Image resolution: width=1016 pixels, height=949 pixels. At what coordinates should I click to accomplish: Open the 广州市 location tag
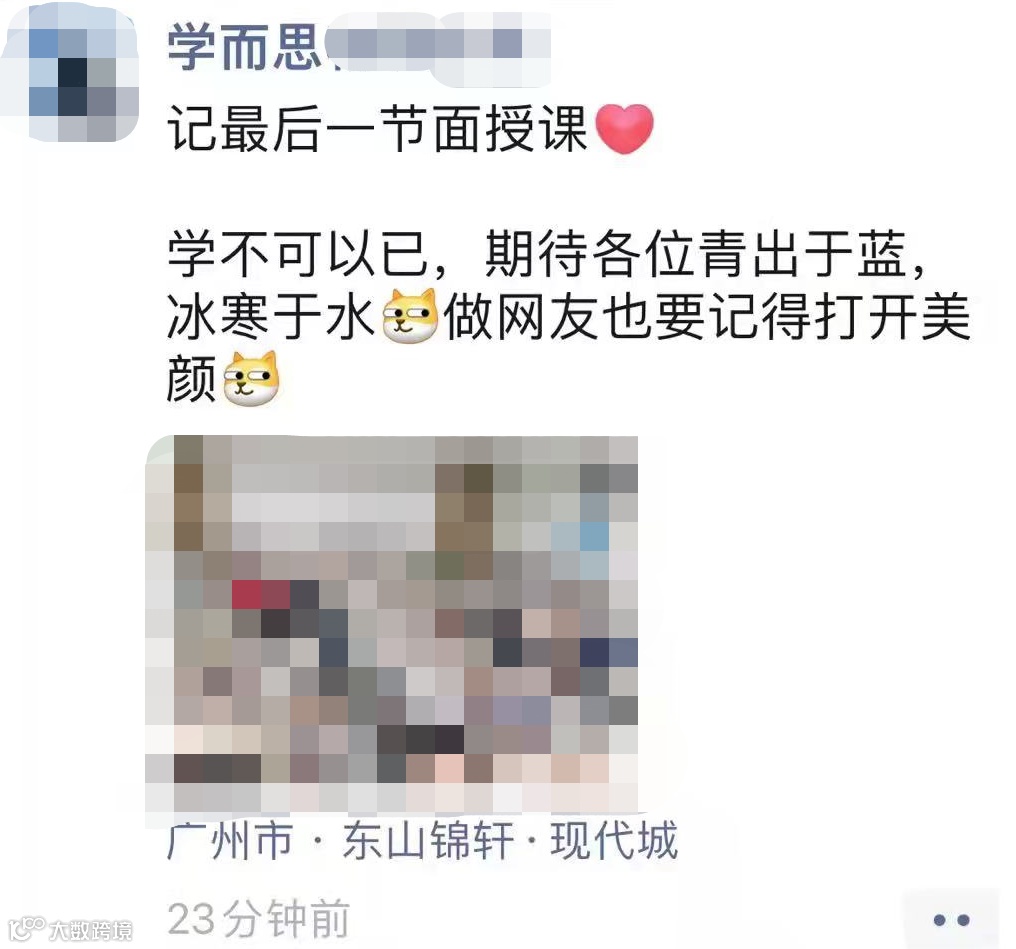click(x=231, y=841)
